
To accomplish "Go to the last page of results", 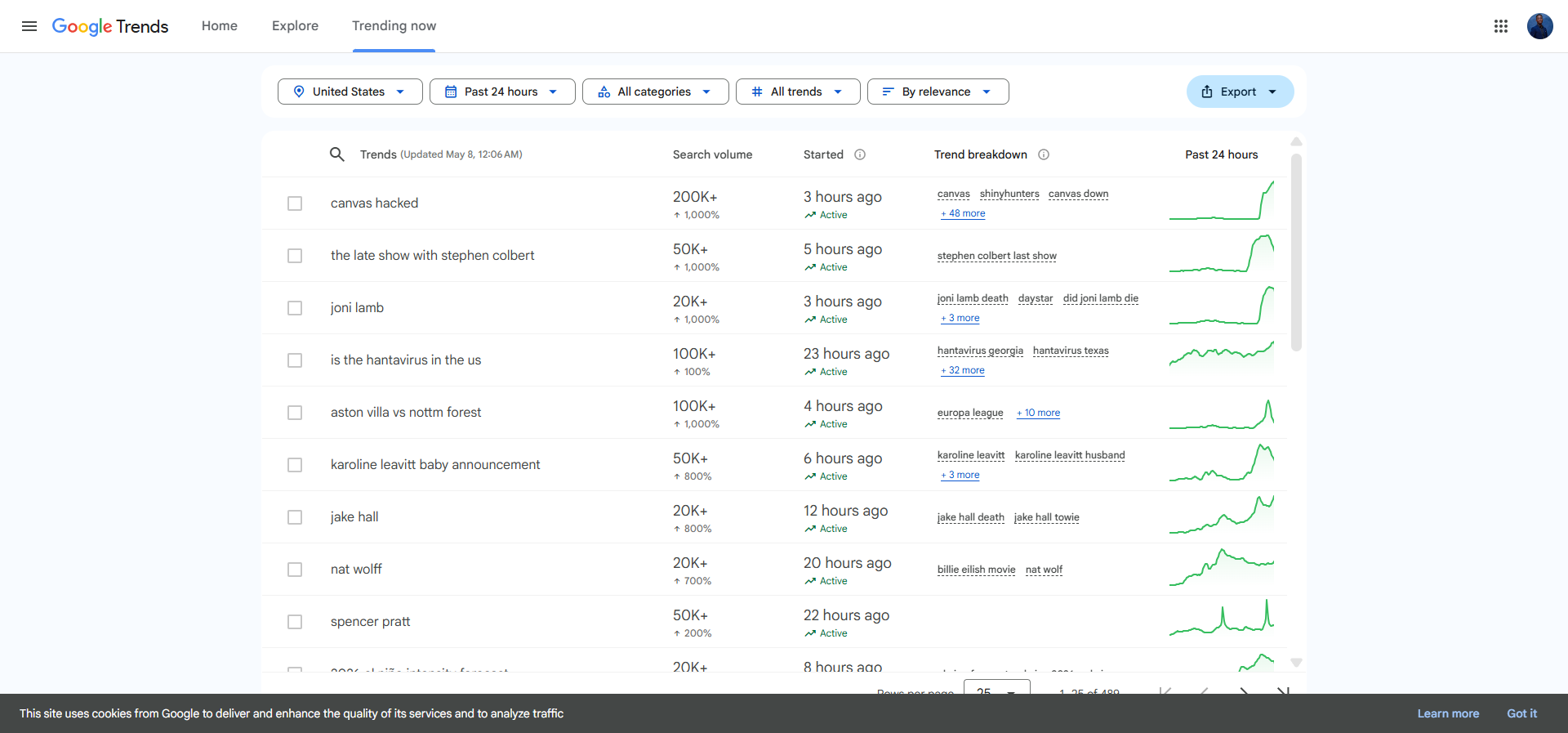I will 1283,691.
